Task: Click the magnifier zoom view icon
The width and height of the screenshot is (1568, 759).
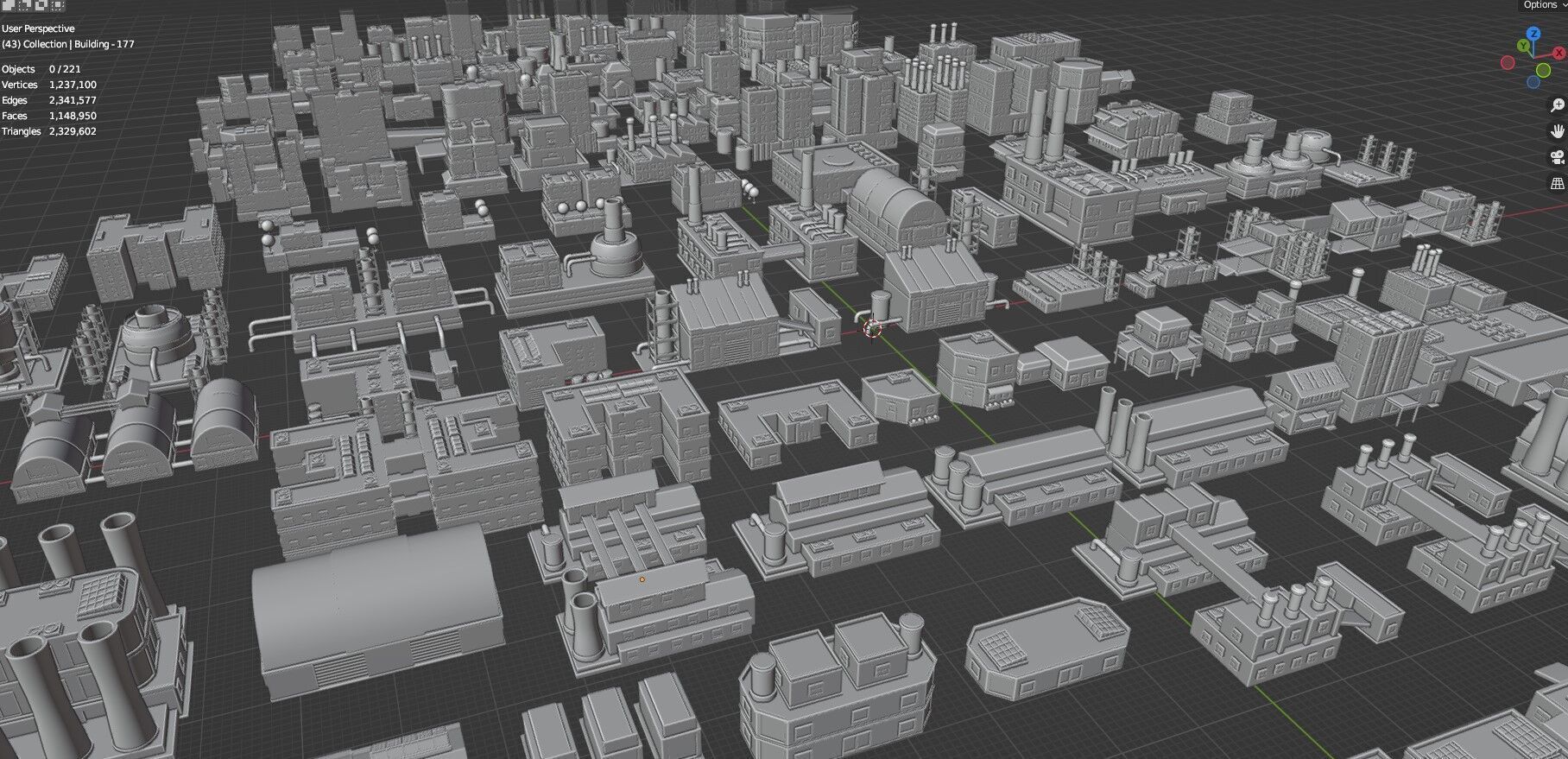Action: click(1558, 105)
